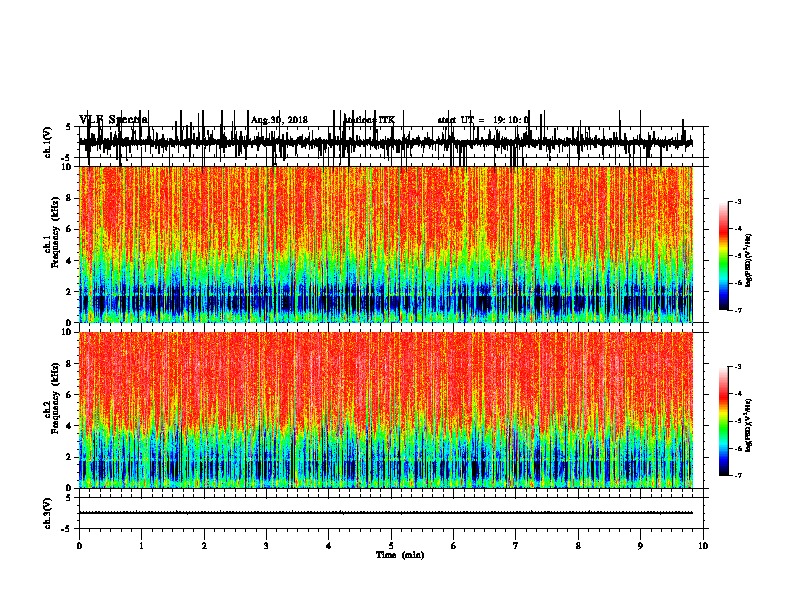This screenshot has height=612, width=792.
Task: Click time axis tick label "1"
Action: coord(141,546)
